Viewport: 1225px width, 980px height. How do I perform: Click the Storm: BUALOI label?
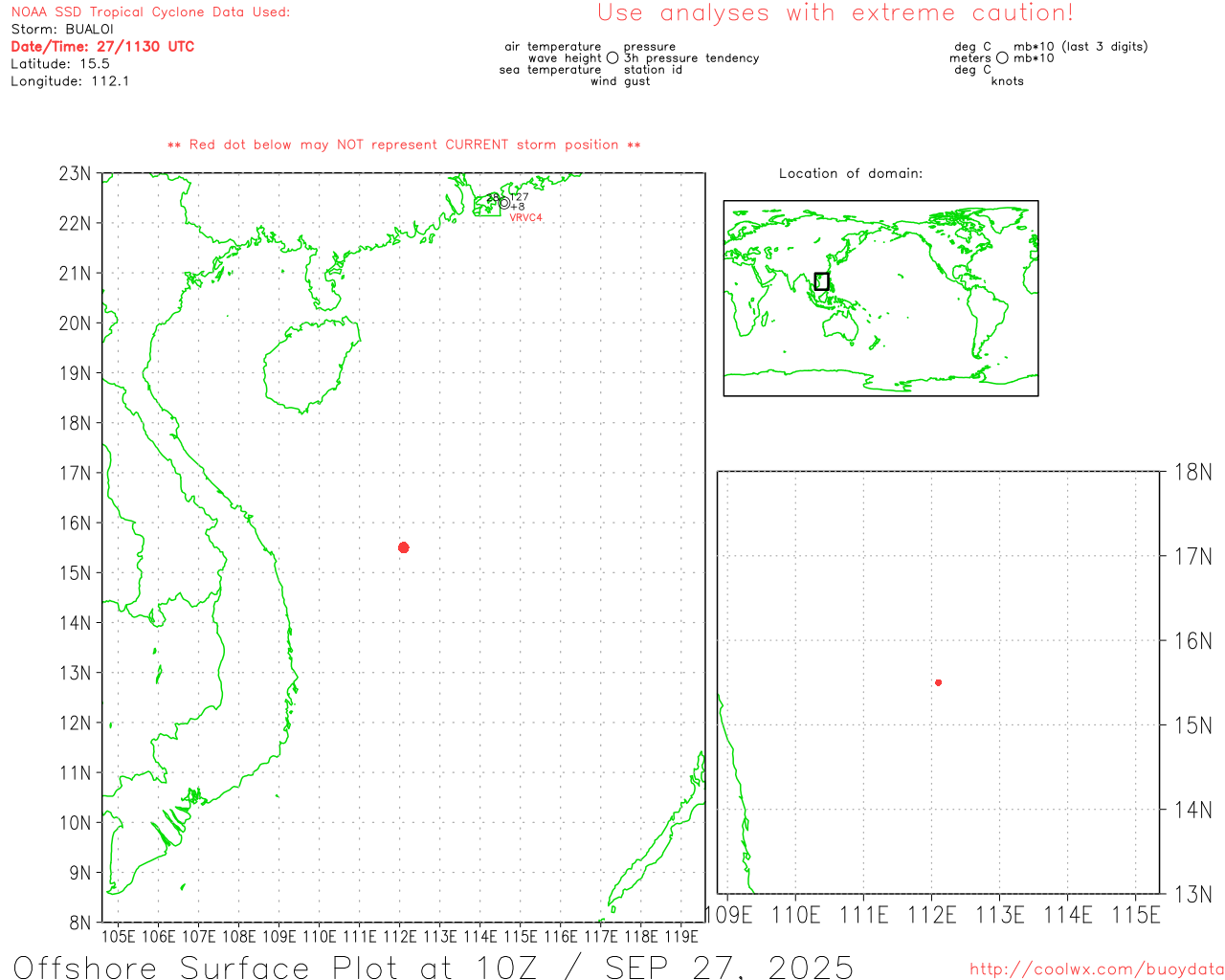coord(62,30)
